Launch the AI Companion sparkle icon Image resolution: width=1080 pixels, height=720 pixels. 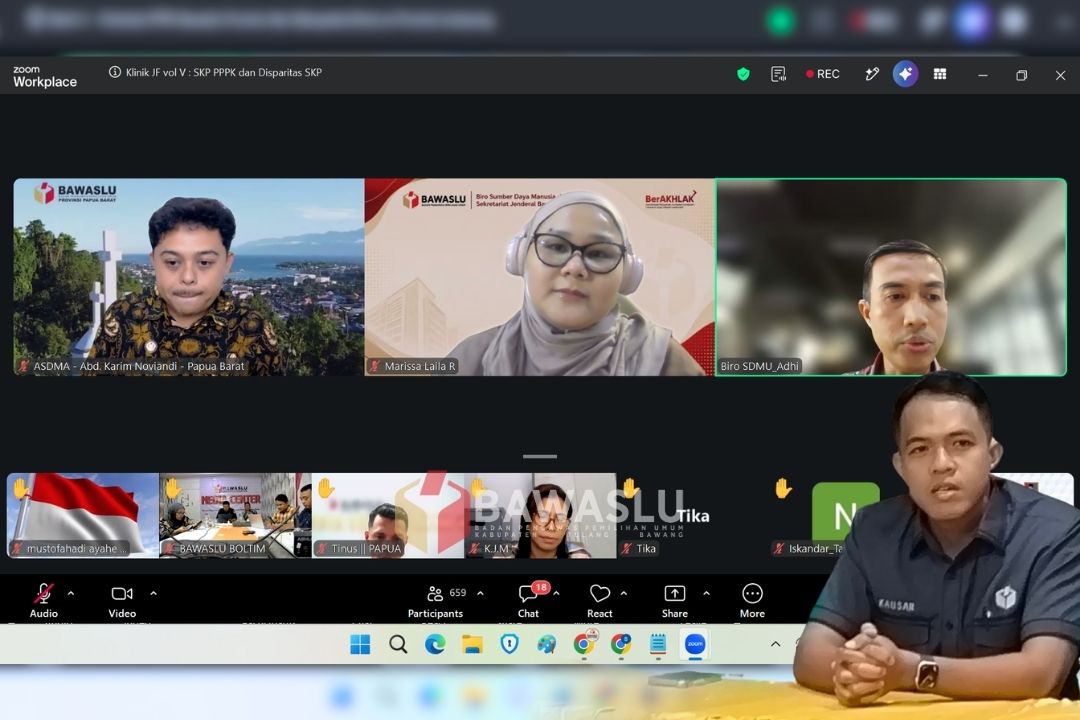point(905,74)
